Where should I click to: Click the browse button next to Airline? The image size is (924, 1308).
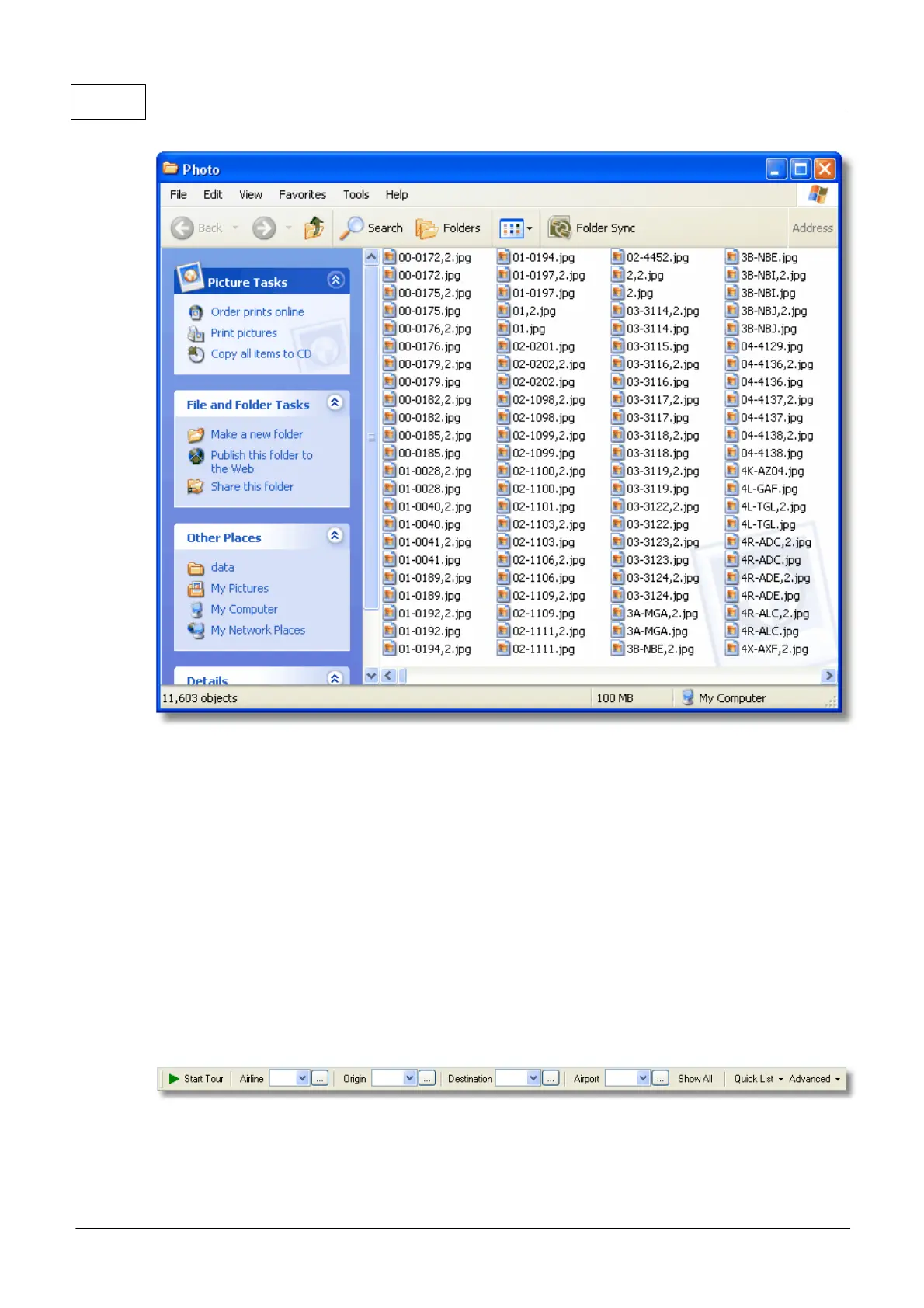pos(320,1078)
